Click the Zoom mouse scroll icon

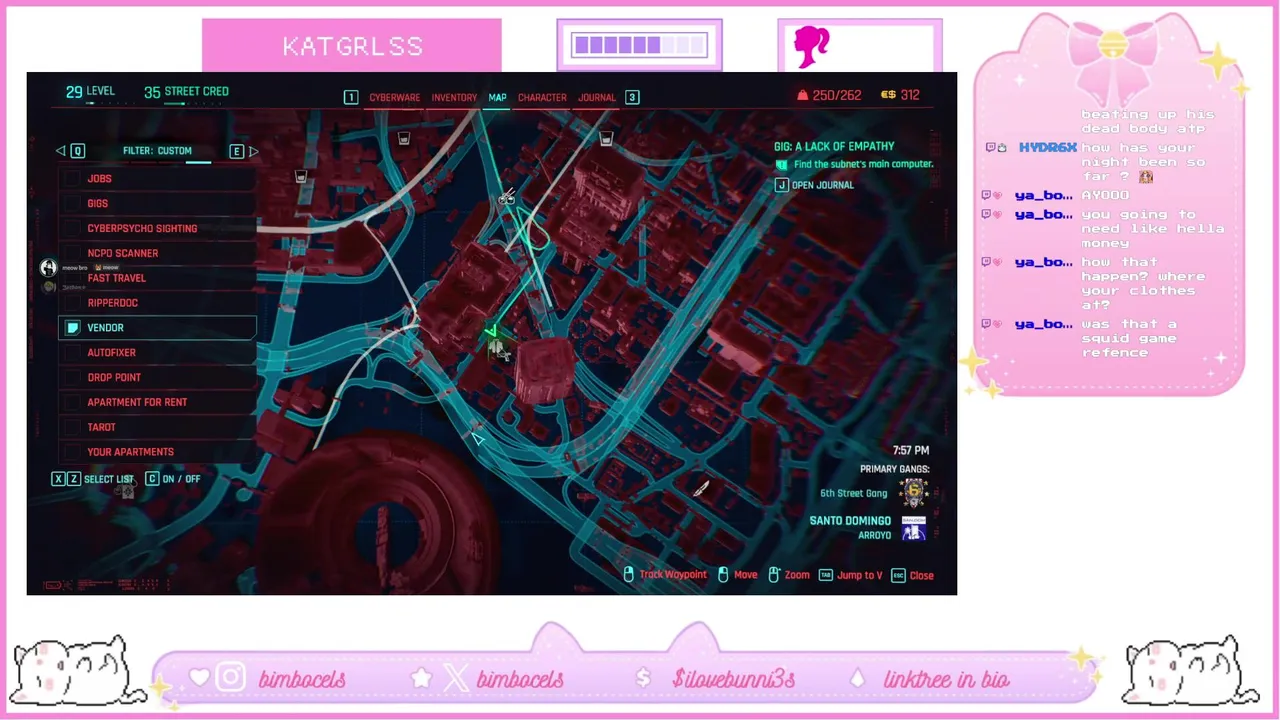pyautogui.click(x=774, y=575)
